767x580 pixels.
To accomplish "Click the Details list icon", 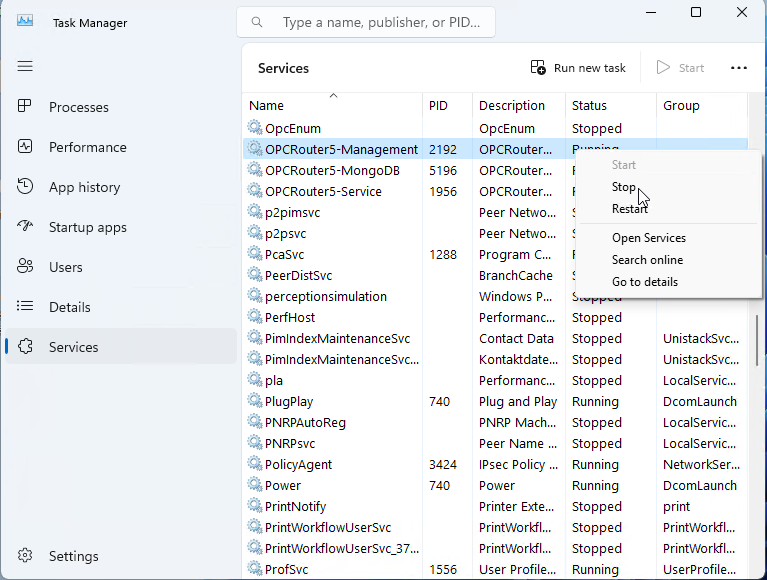I will [26, 307].
